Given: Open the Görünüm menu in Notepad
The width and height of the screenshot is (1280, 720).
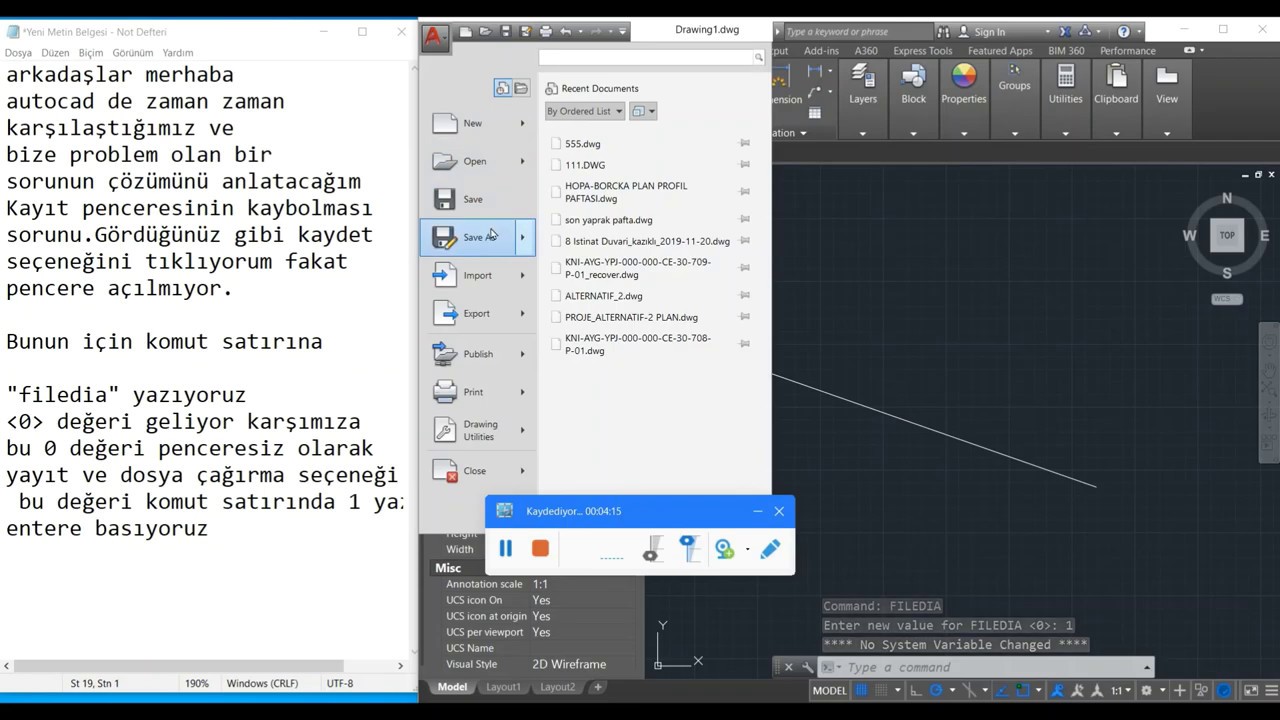Looking at the screenshot, I should [x=133, y=52].
